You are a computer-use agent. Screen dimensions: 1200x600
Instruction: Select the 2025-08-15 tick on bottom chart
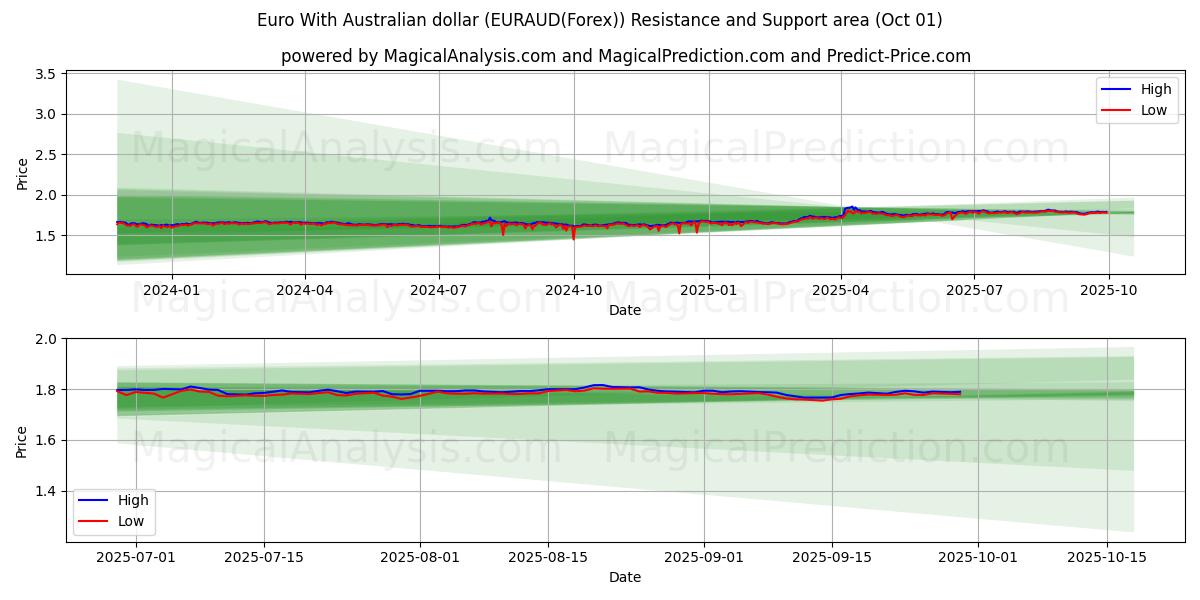click(547, 558)
